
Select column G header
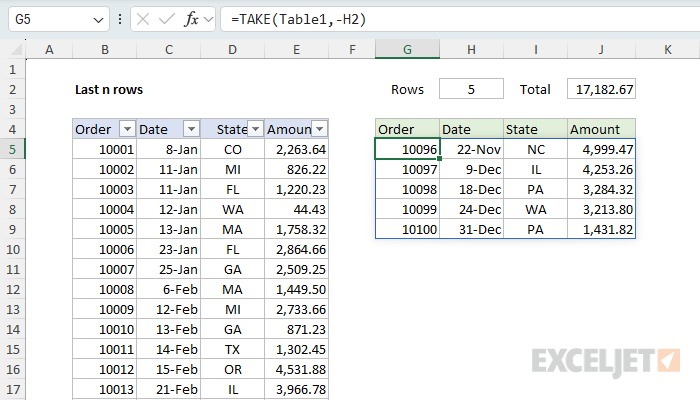(x=407, y=49)
